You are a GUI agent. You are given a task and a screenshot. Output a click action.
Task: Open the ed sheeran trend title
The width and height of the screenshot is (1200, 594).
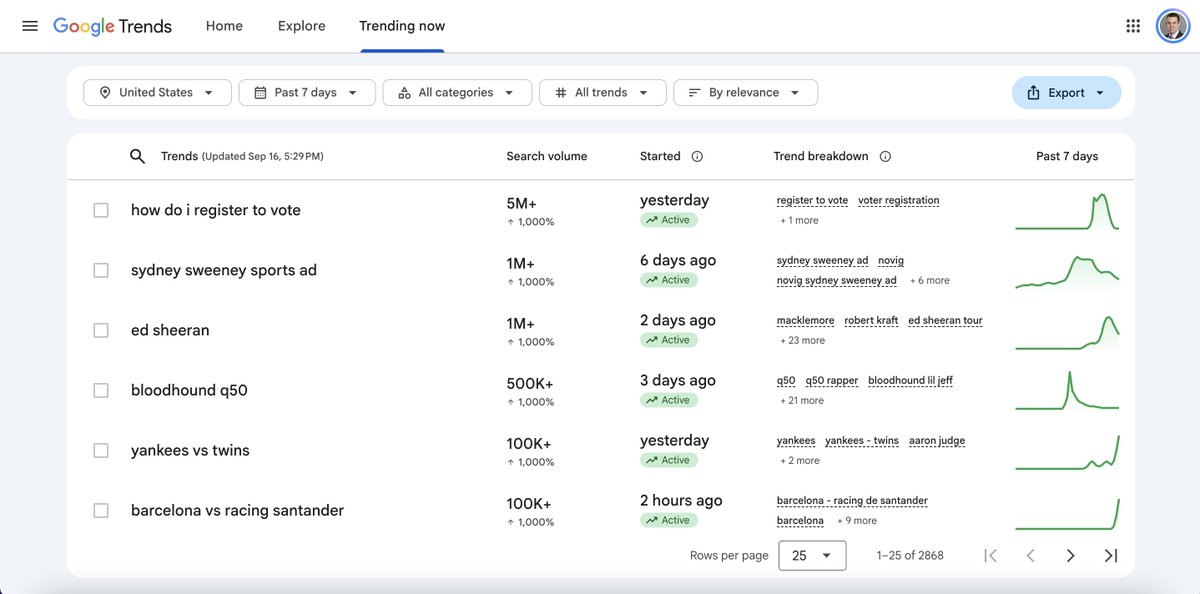coord(170,330)
